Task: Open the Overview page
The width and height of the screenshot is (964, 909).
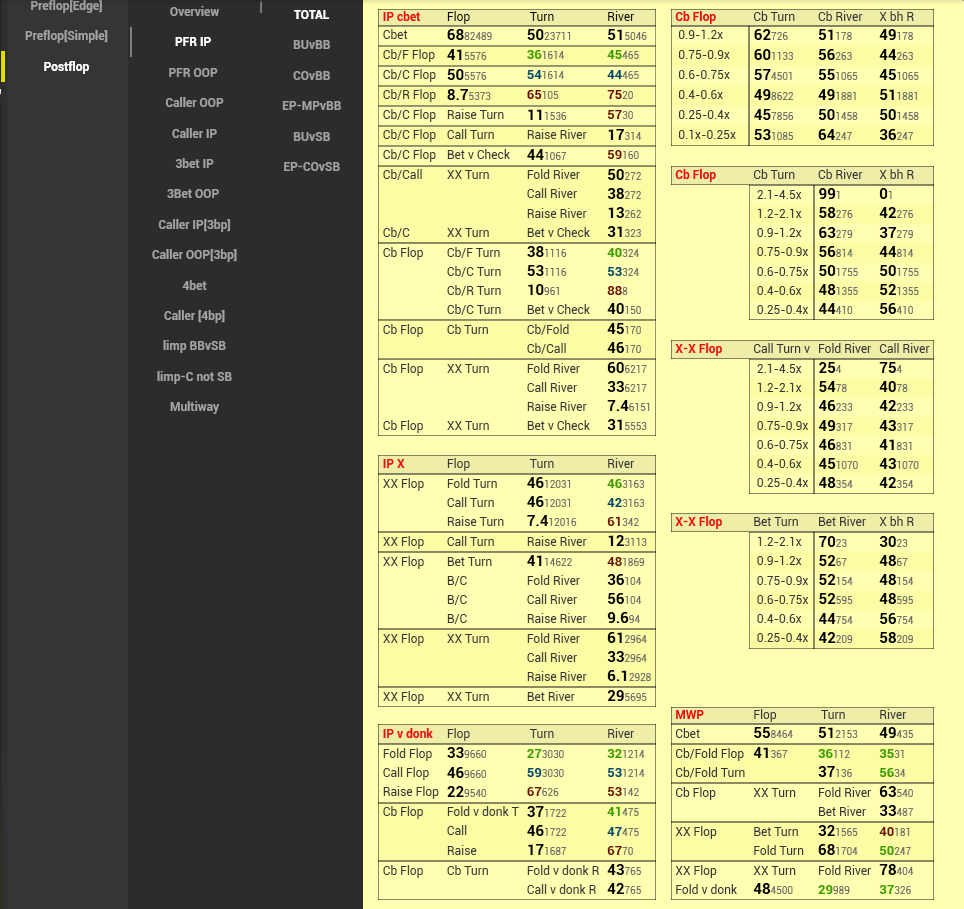Action: point(194,12)
